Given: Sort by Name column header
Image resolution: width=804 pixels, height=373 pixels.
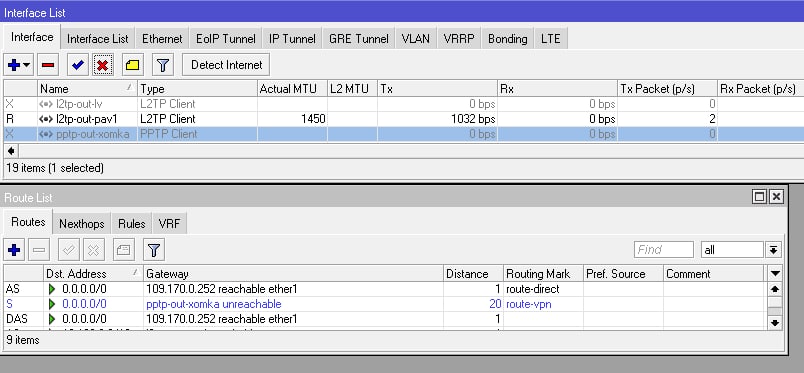Looking at the screenshot, I should point(87,89).
